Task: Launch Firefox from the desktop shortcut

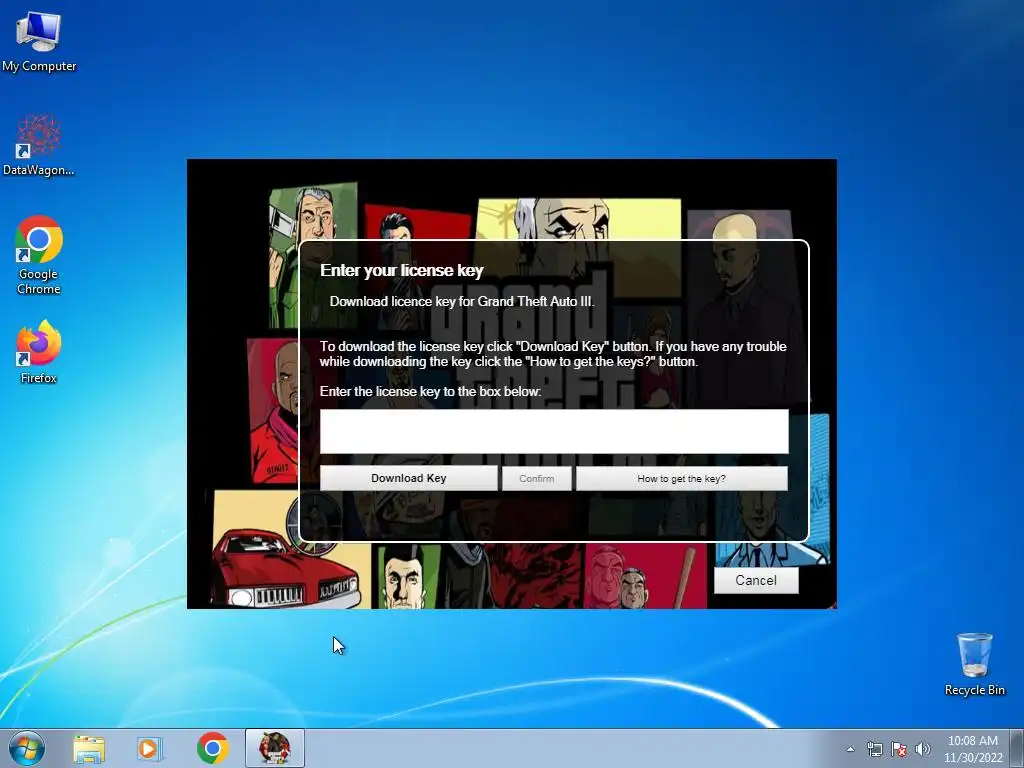Action: (39, 352)
